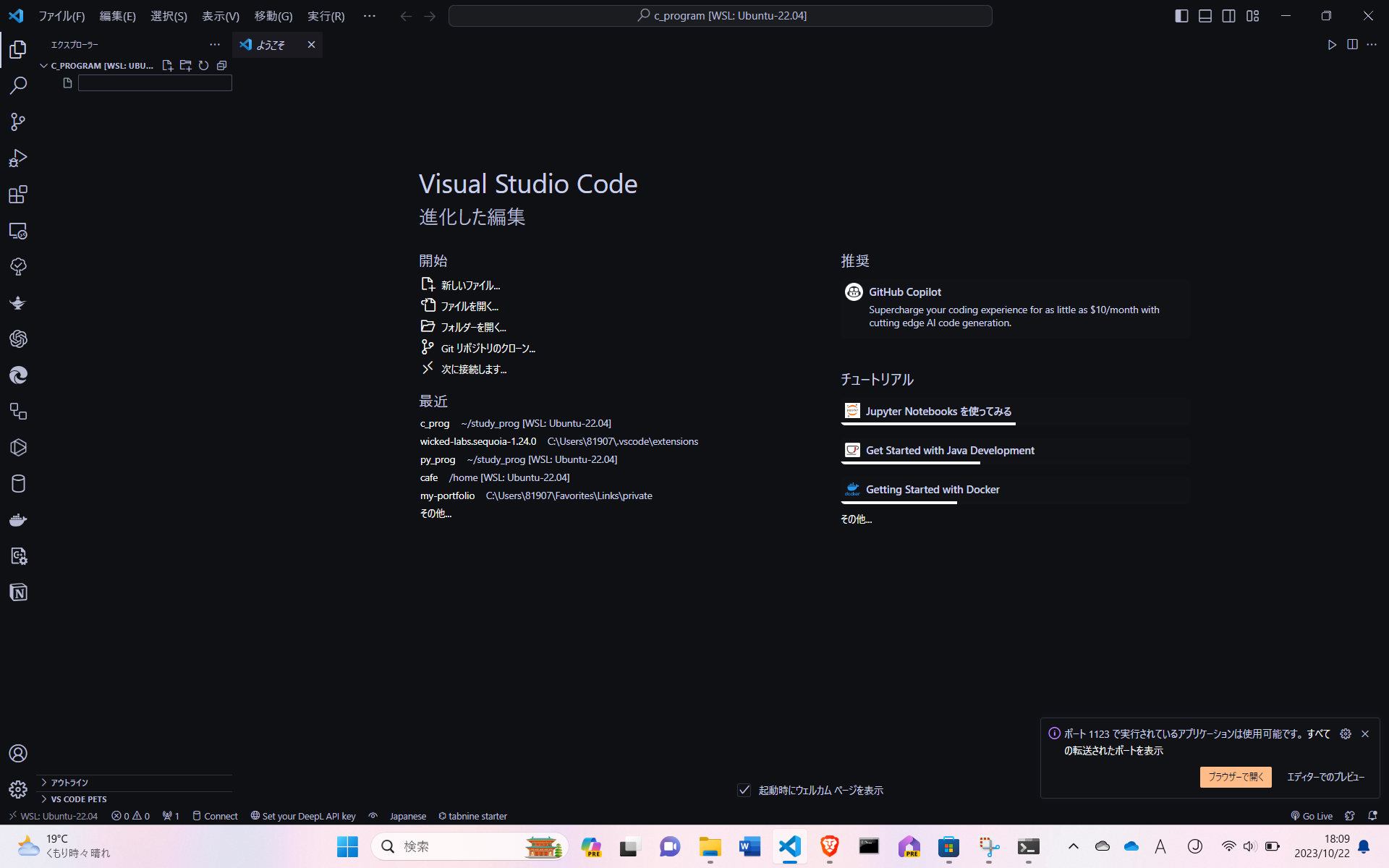Open the ファイル(F) menu
This screenshot has height=868, width=1389.
[x=61, y=16]
